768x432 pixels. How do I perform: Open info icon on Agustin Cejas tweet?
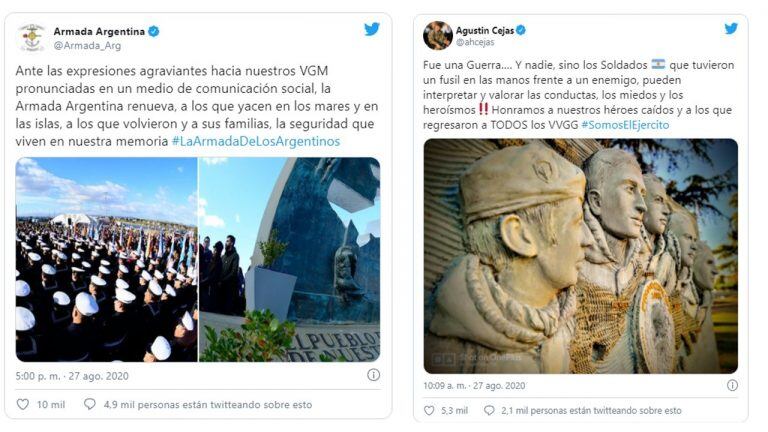(732, 385)
